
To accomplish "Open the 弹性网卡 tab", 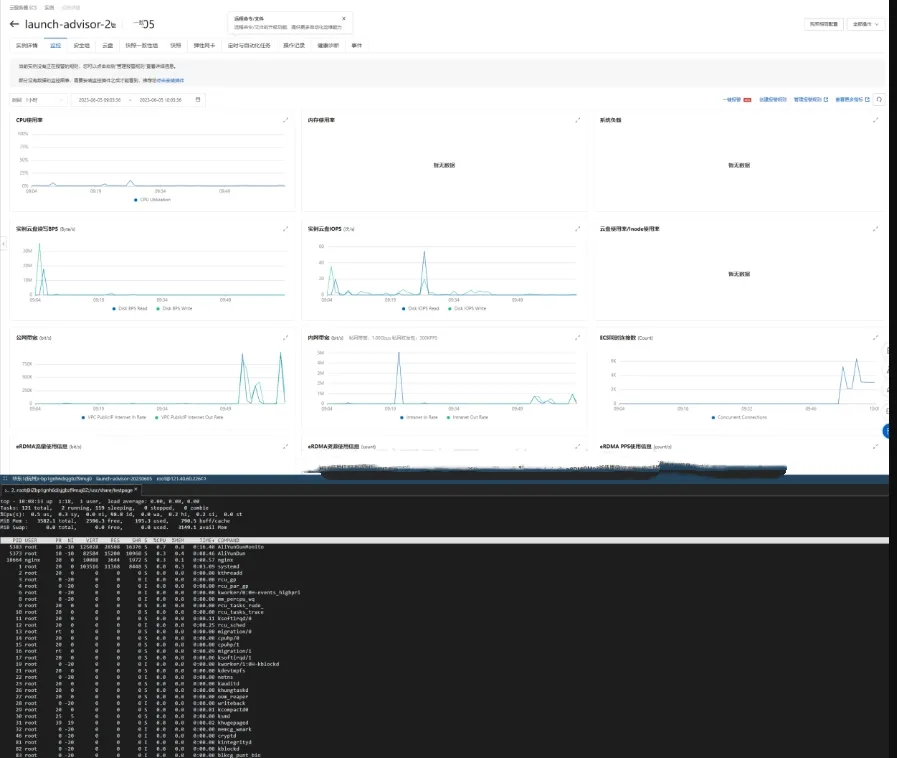I will [204, 45].
